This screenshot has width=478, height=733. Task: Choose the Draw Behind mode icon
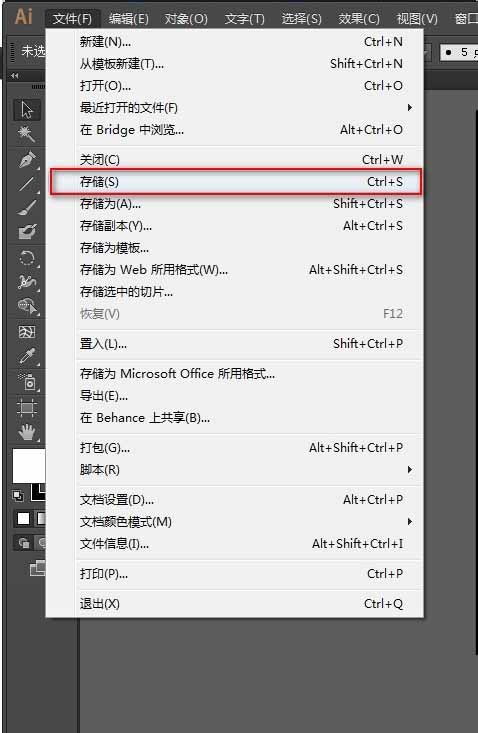click(41, 543)
